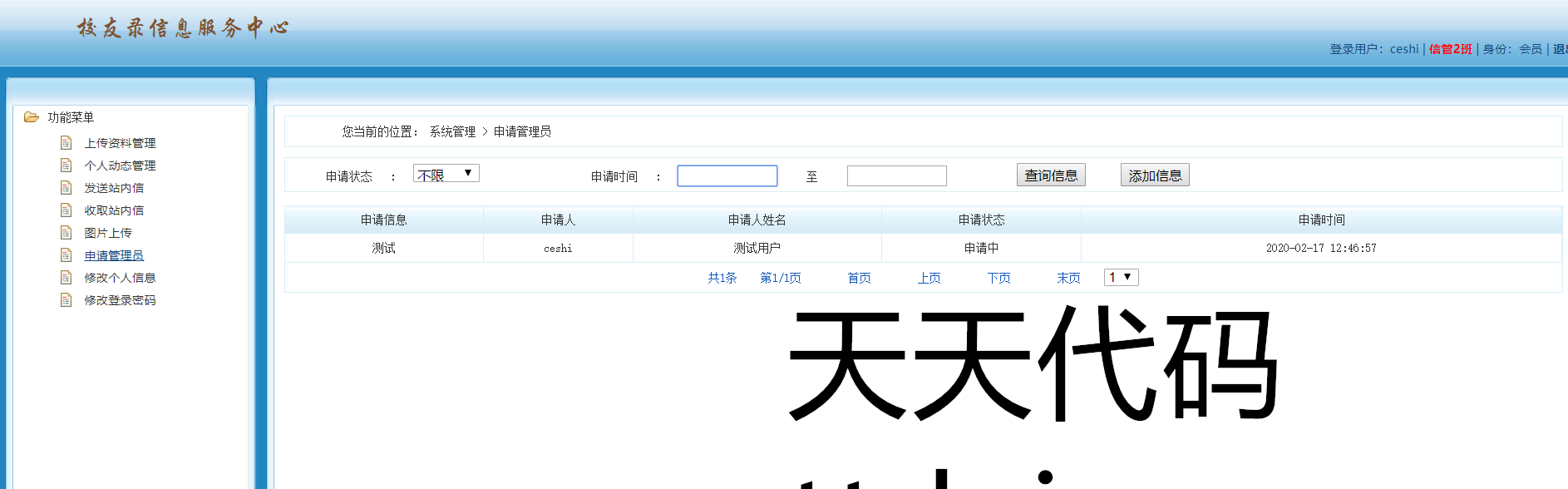This screenshot has width=1568, height=489.
Task: Click the 信管2班 class link in header
Action: point(1450,49)
